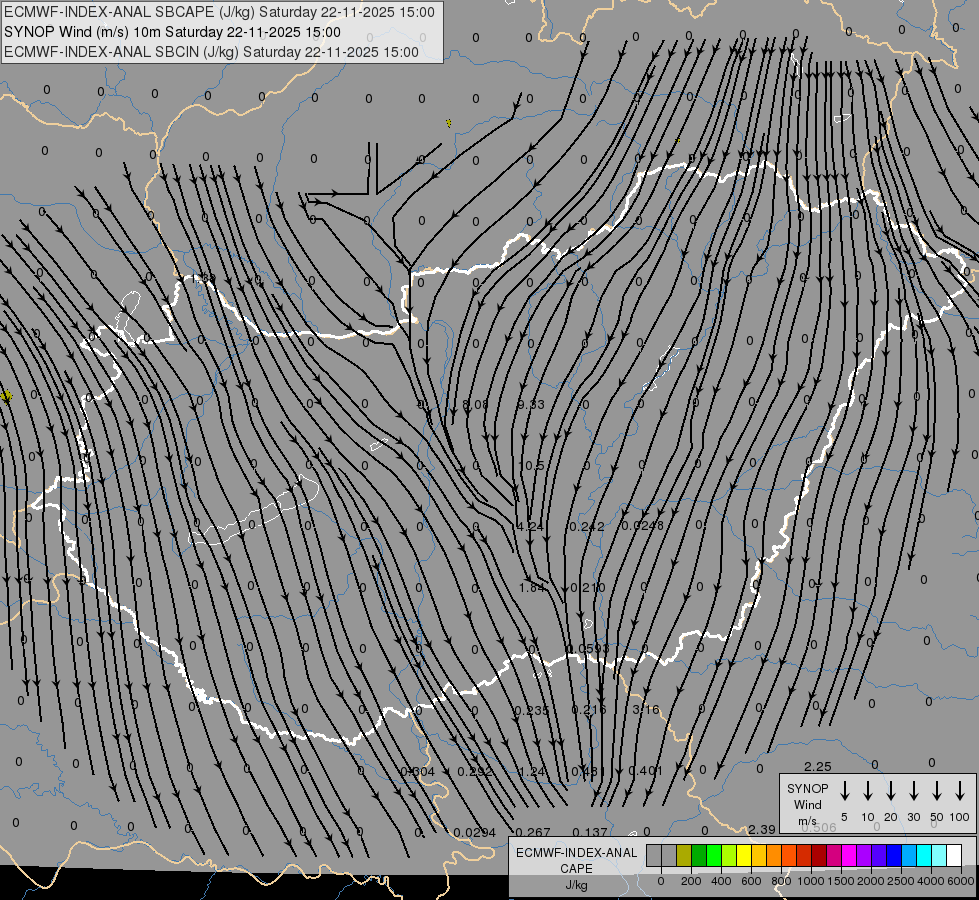Click the 4000 tick label on CAPE scale
The width and height of the screenshot is (979, 900).
click(x=931, y=881)
